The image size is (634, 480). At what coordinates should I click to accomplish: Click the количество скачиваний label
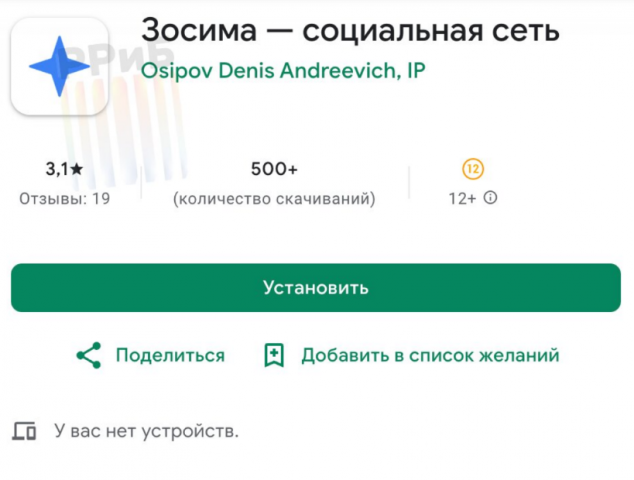(x=274, y=199)
